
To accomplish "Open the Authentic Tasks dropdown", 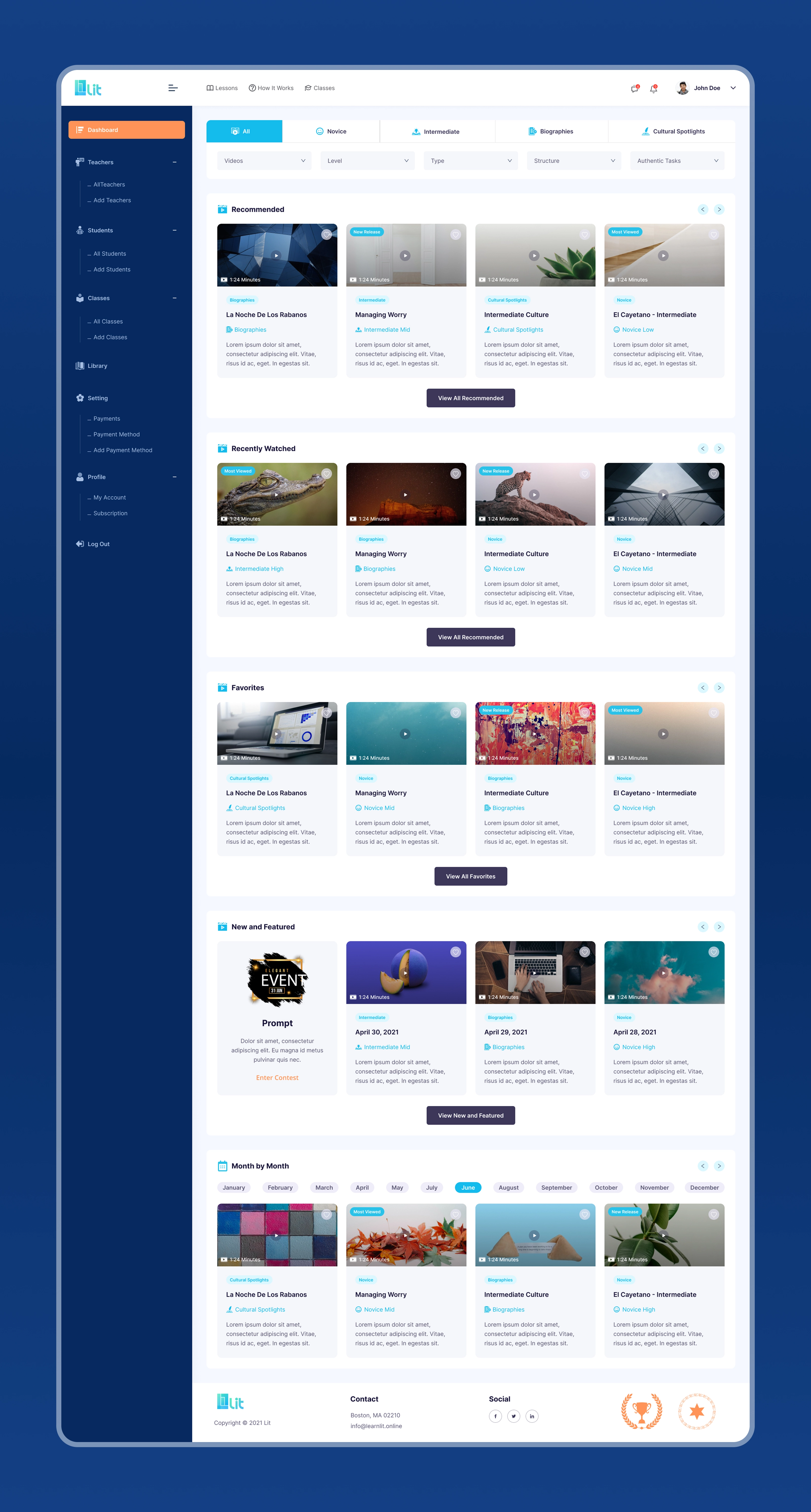I will (x=677, y=161).
